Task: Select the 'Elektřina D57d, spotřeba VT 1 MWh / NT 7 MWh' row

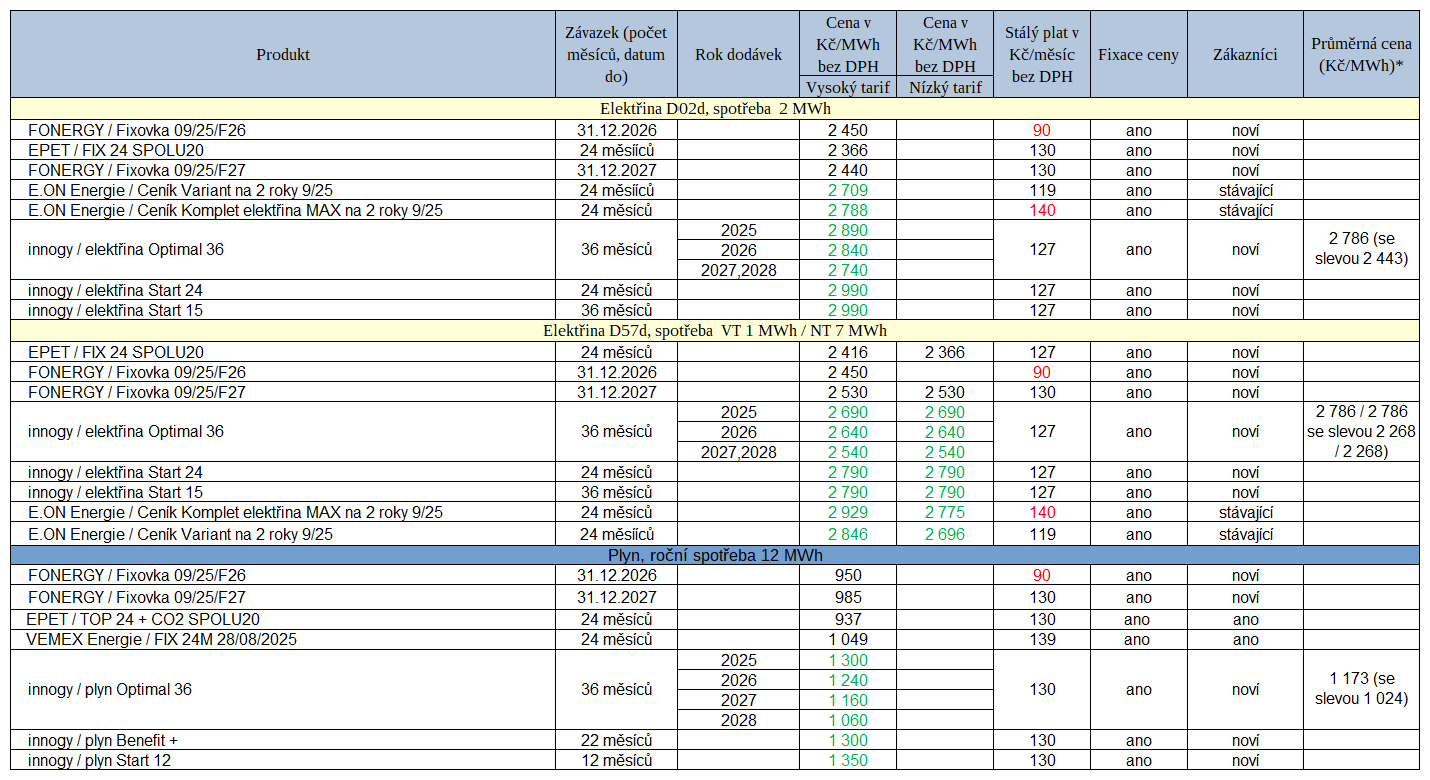Action: [x=715, y=330]
